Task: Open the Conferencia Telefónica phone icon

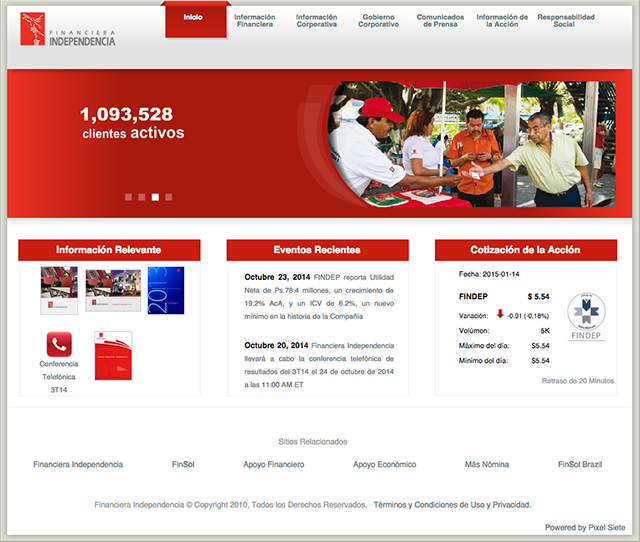Action: [59, 344]
